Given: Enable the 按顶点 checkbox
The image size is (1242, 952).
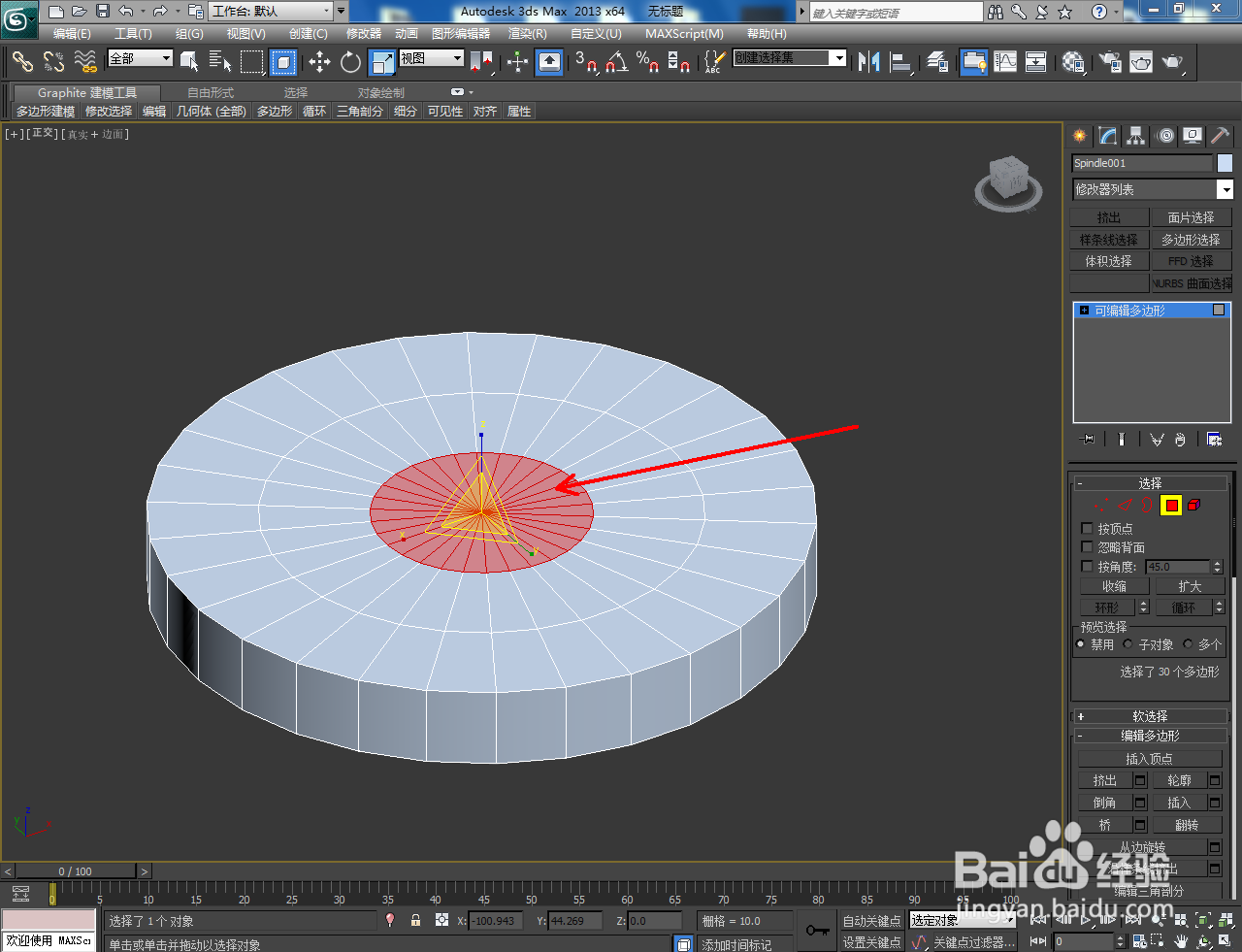Looking at the screenshot, I should [1087, 529].
